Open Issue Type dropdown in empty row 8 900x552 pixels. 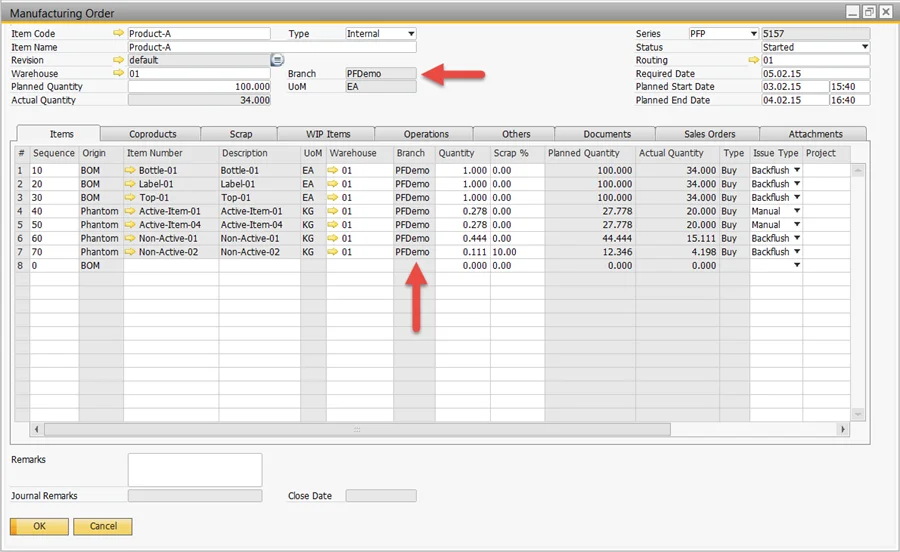pos(797,265)
